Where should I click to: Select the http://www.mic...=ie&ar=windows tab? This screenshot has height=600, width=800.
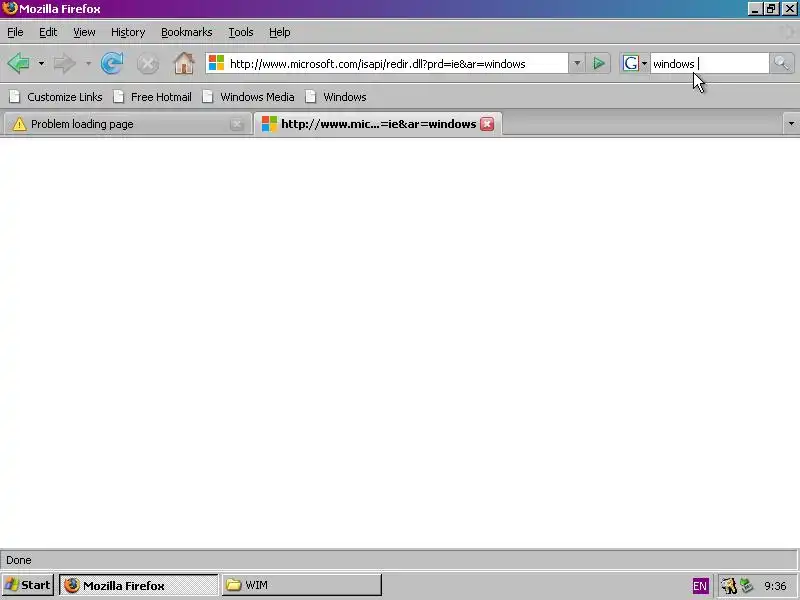click(378, 124)
